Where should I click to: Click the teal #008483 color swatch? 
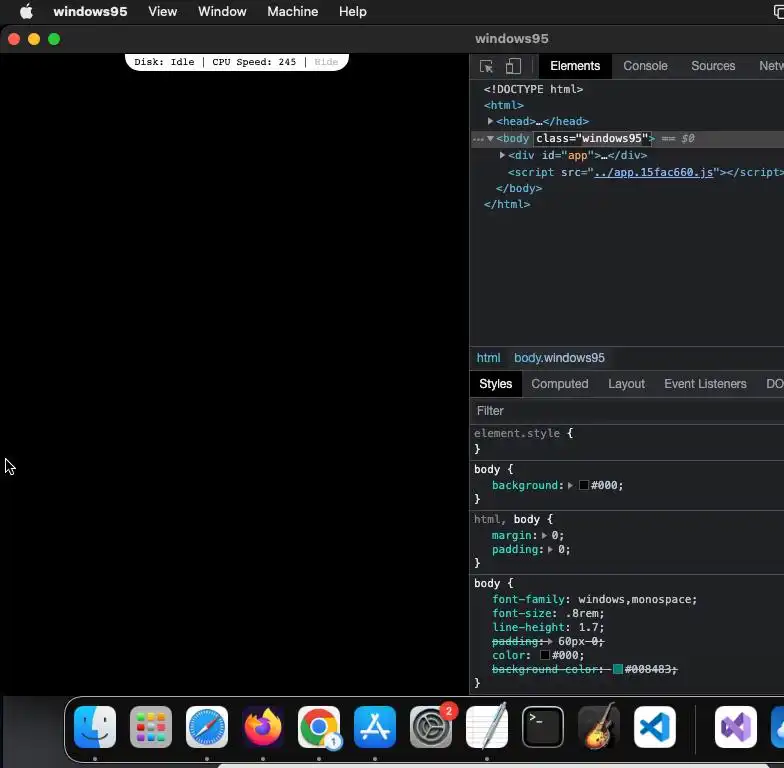(x=618, y=670)
